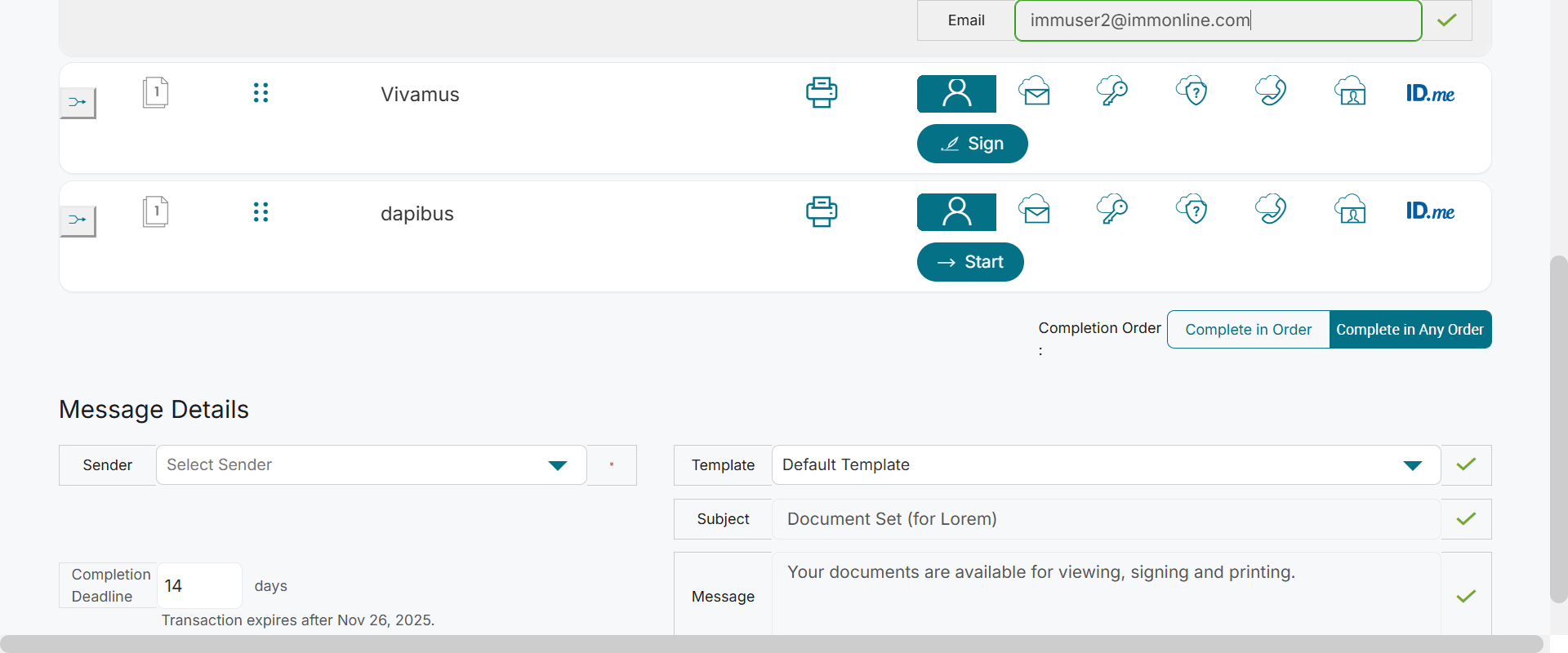Click drag handle dots for dapibus

261,212
